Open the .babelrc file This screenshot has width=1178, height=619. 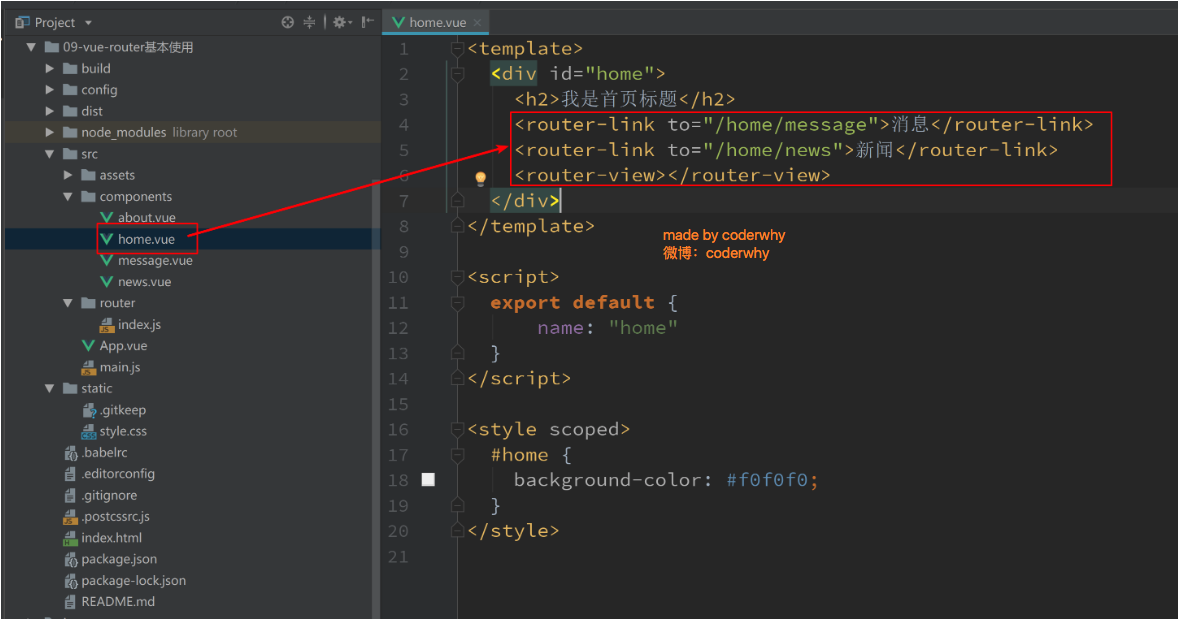click(x=104, y=452)
